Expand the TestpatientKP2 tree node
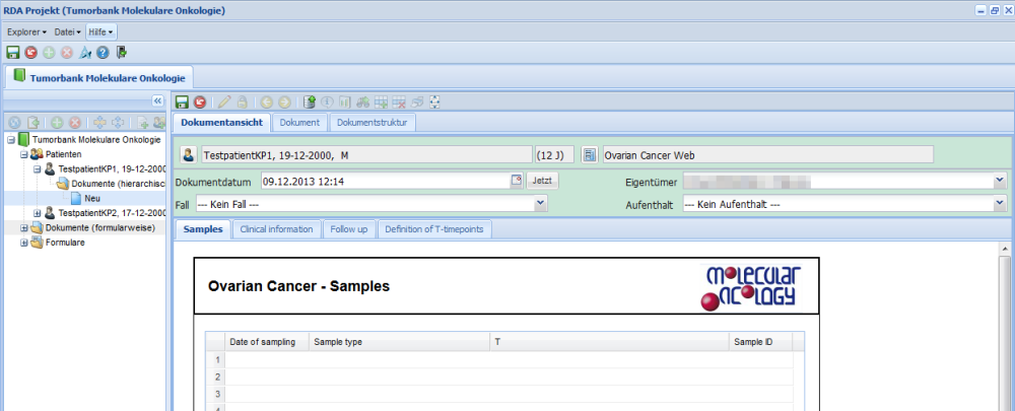The width and height of the screenshot is (1015, 411). tap(37, 213)
